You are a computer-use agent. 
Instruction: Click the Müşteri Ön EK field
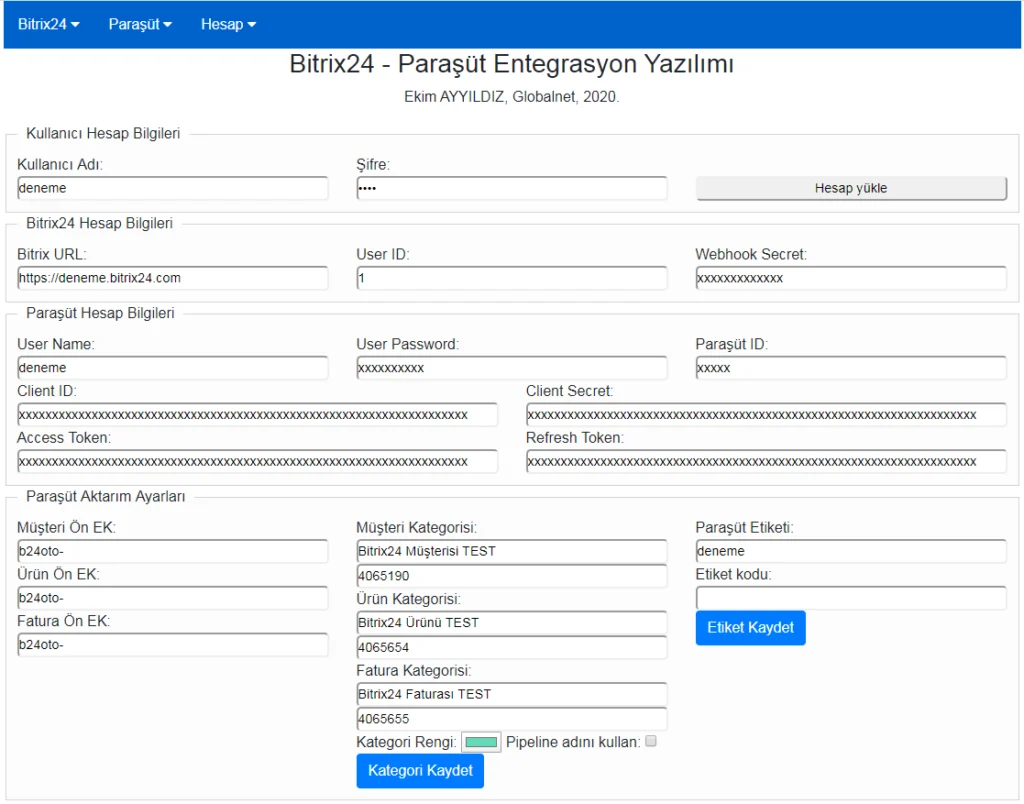pos(173,551)
